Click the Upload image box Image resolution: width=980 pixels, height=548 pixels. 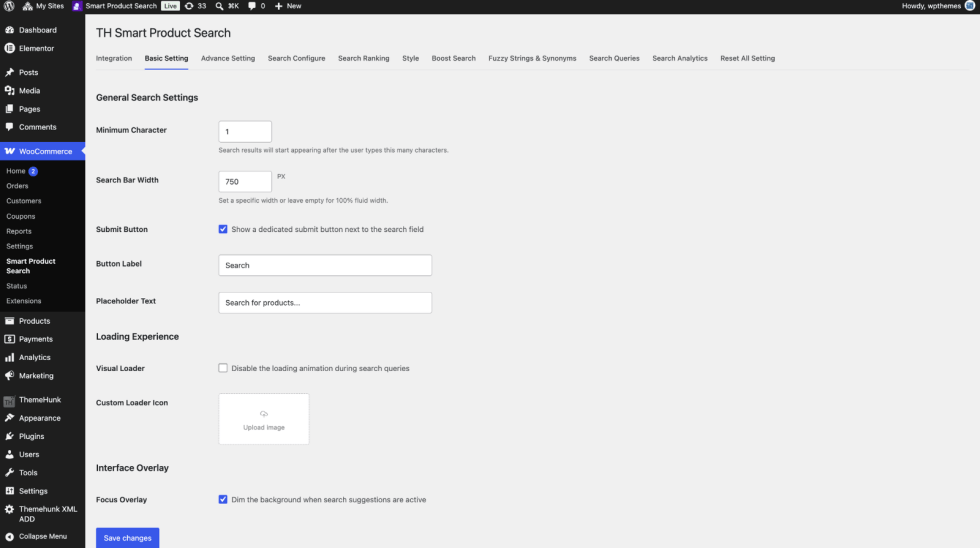[264, 419]
